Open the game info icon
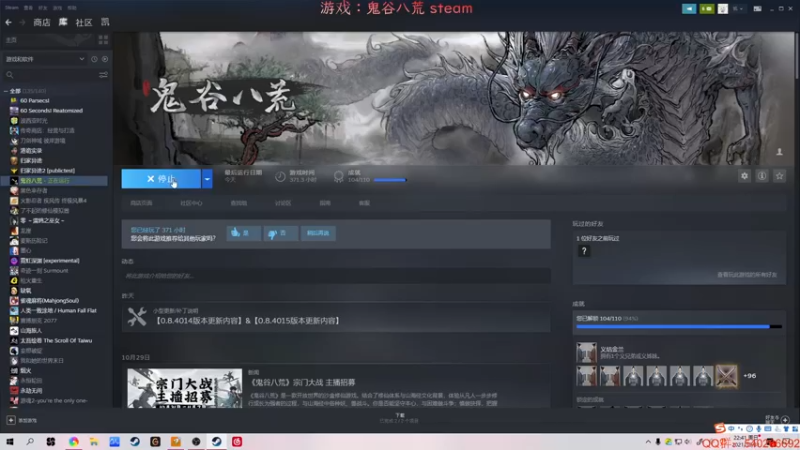Image resolution: width=800 pixels, height=450 pixels. coord(762,176)
